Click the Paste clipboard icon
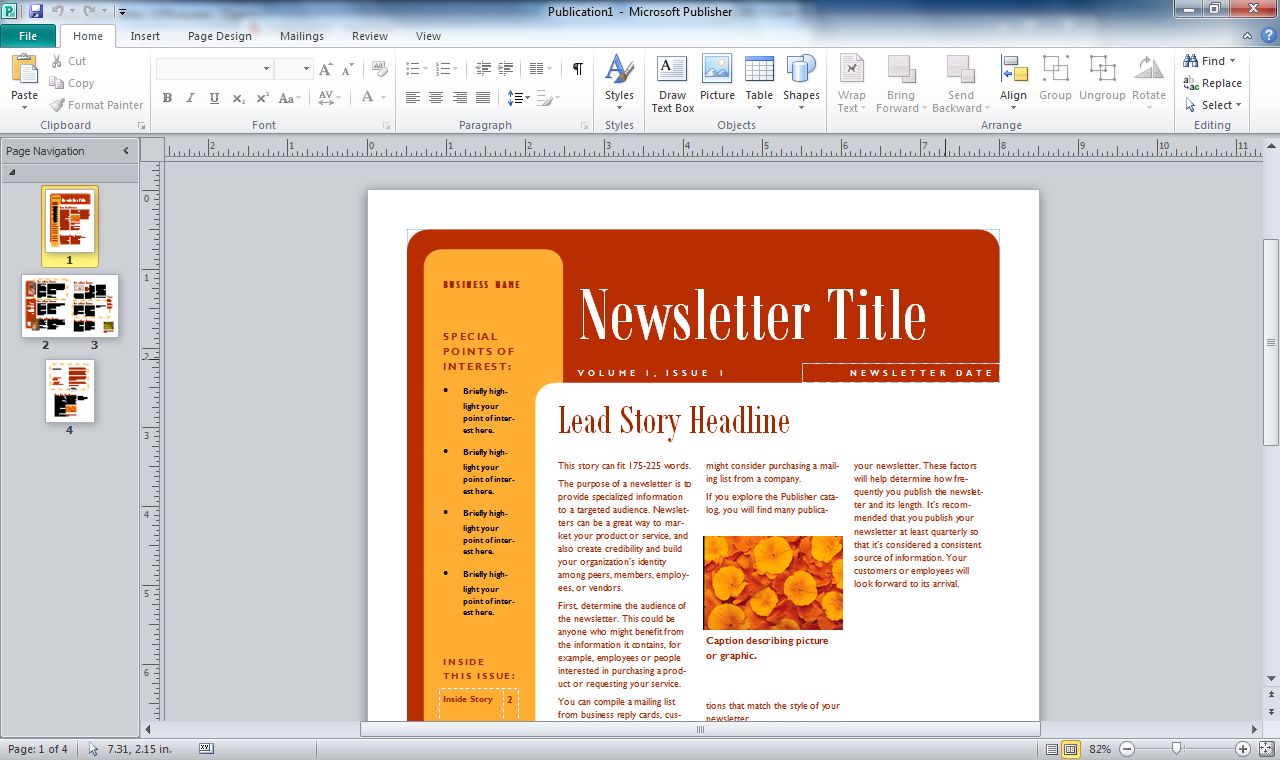 coord(24,80)
